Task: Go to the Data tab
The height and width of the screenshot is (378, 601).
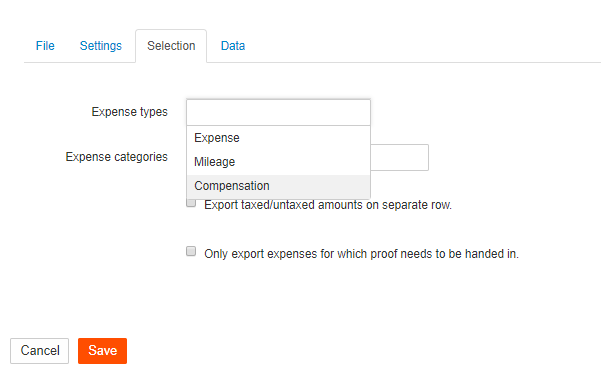Action: [x=233, y=46]
